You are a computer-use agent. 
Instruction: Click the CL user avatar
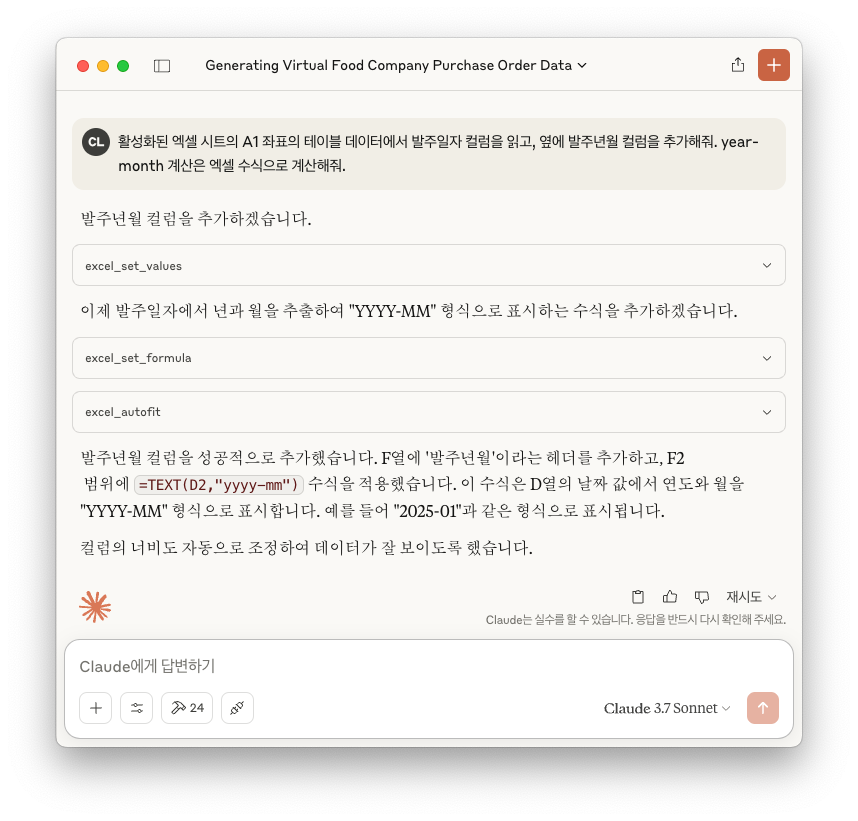96,142
